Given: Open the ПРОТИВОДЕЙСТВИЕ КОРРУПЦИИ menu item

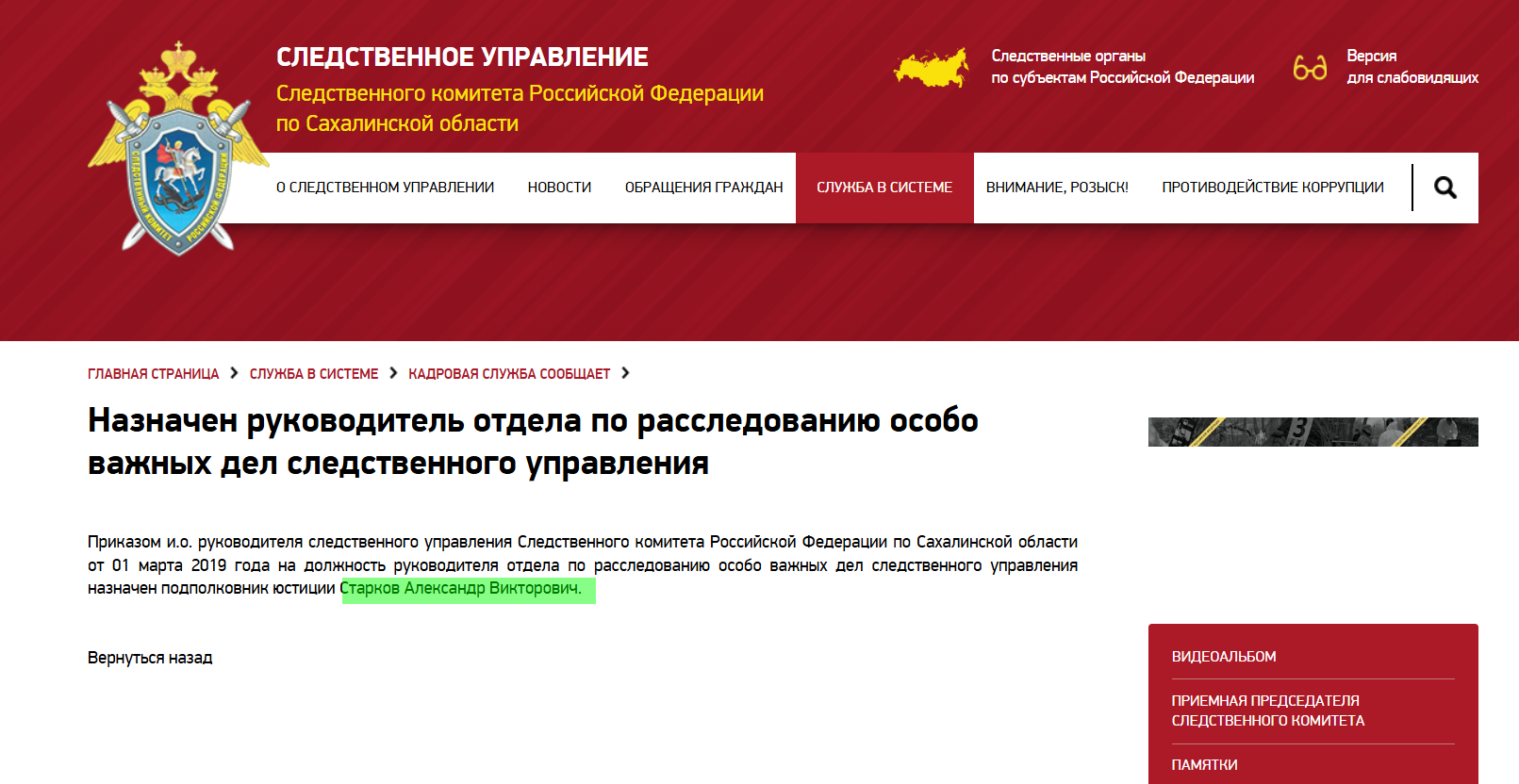Looking at the screenshot, I should point(1273,188).
